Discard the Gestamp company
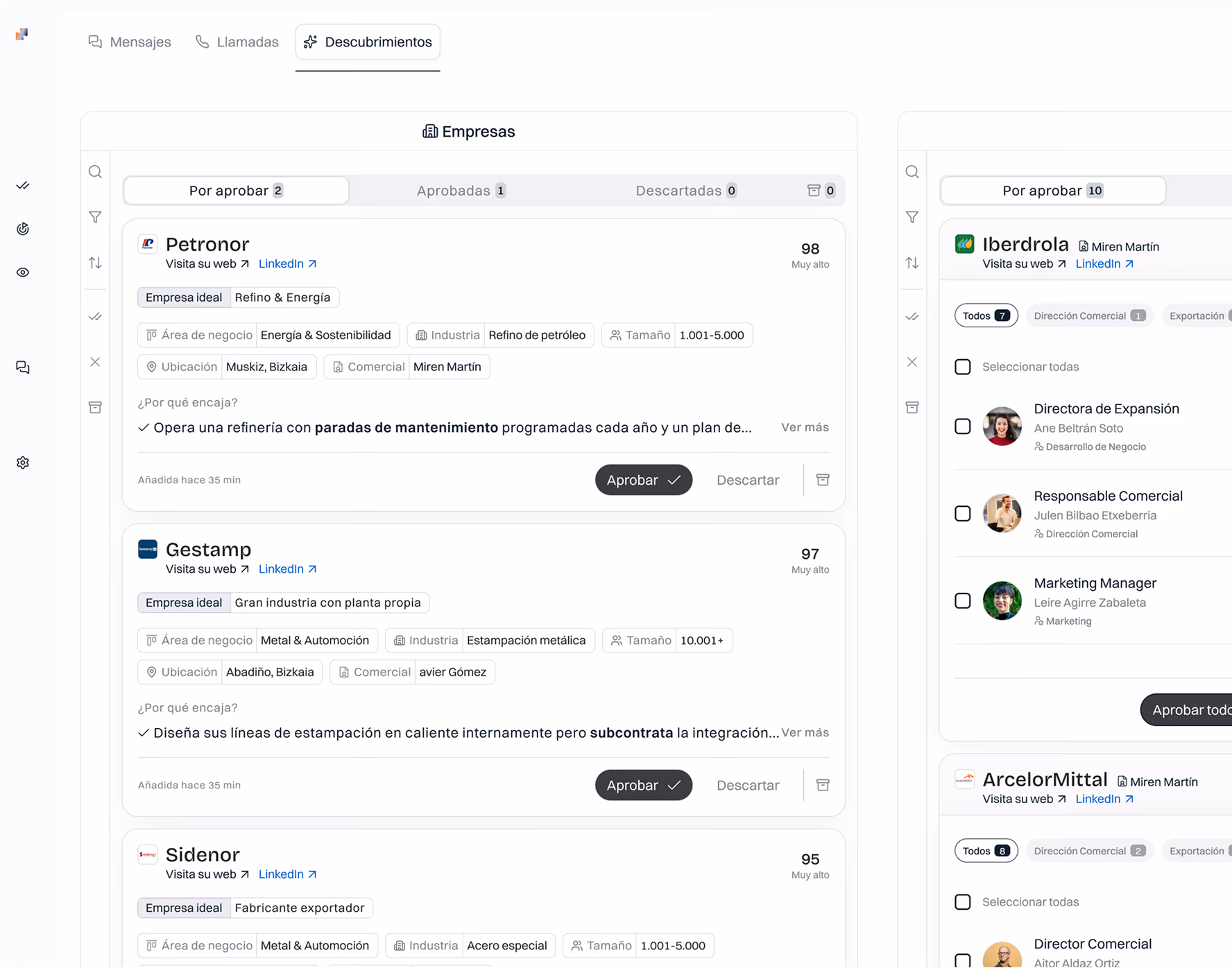The image size is (1232, 968). [748, 785]
